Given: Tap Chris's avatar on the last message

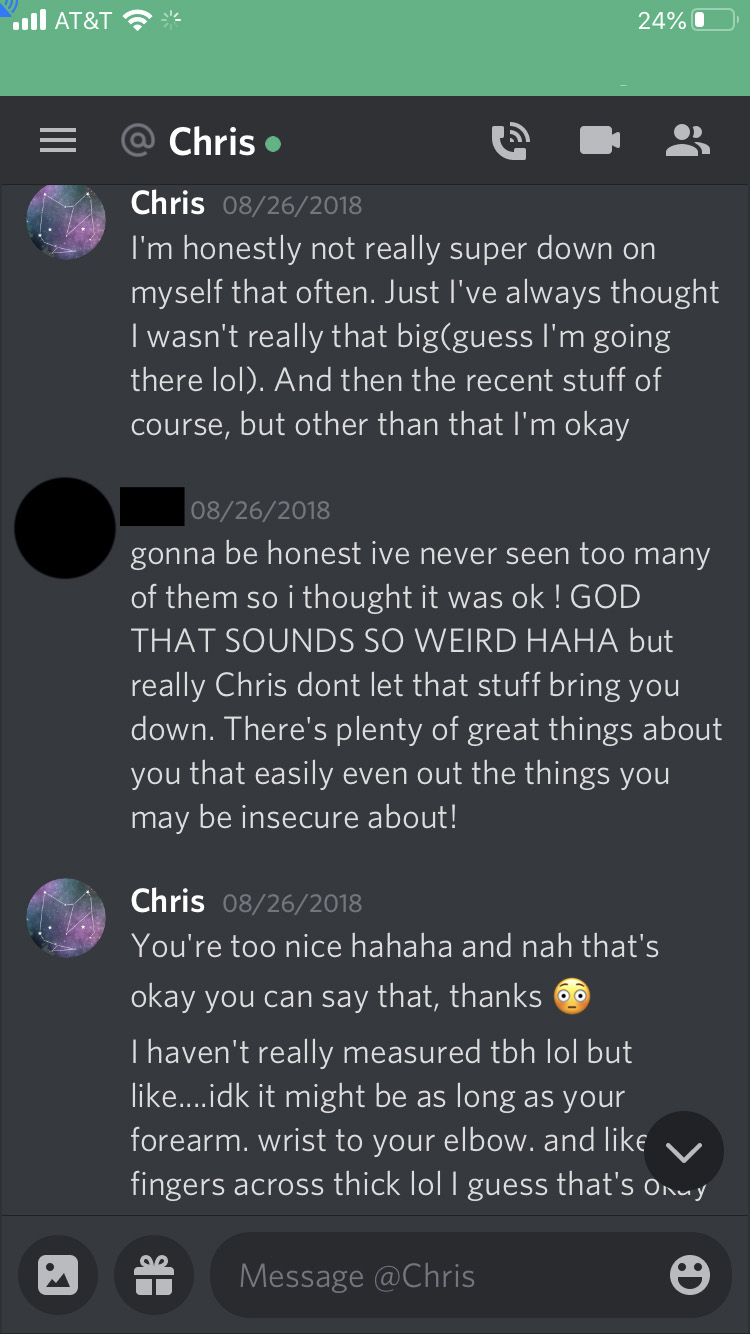Looking at the screenshot, I should click(66, 919).
